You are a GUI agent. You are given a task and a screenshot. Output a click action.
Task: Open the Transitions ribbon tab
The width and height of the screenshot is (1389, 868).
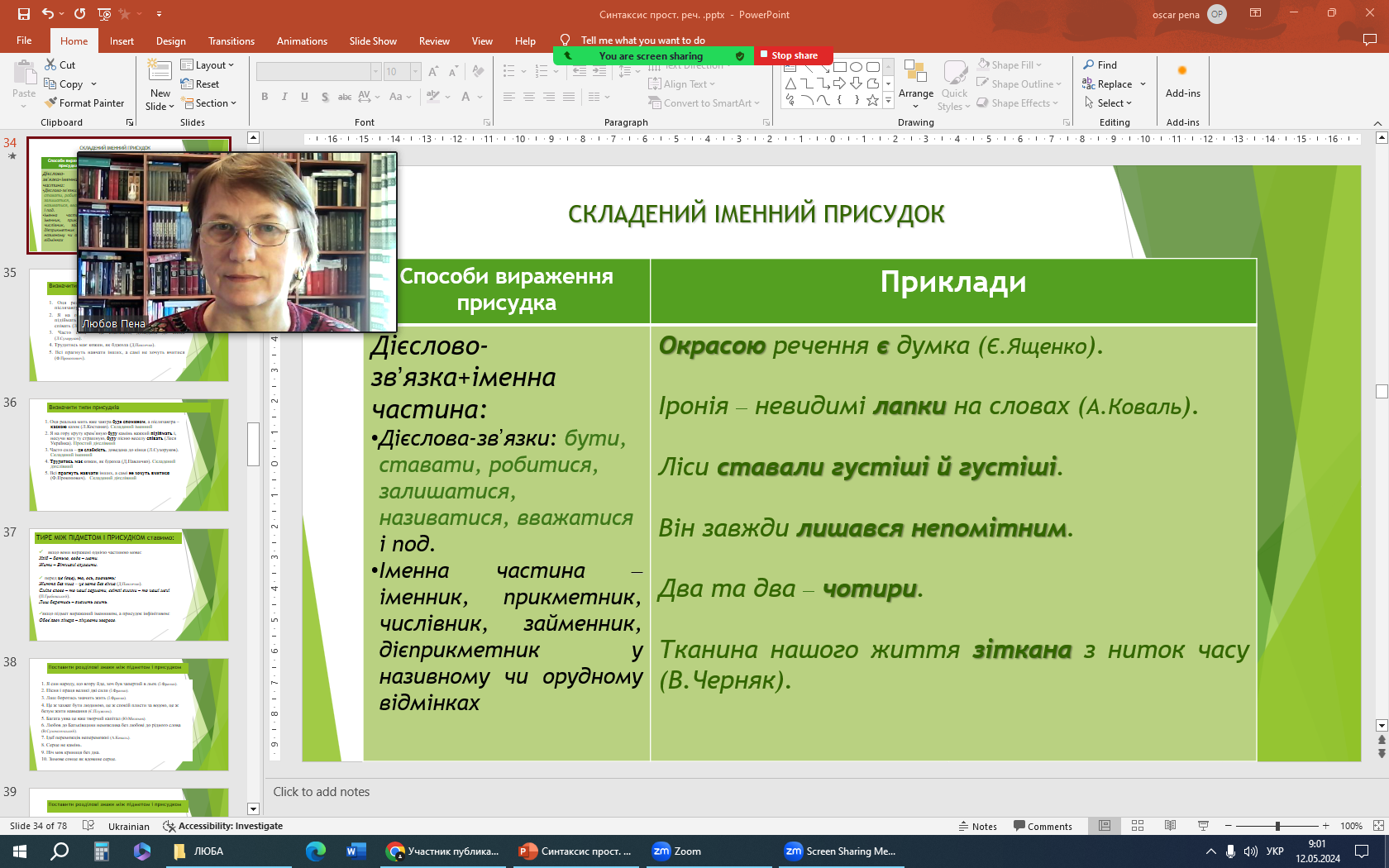tap(231, 41)
